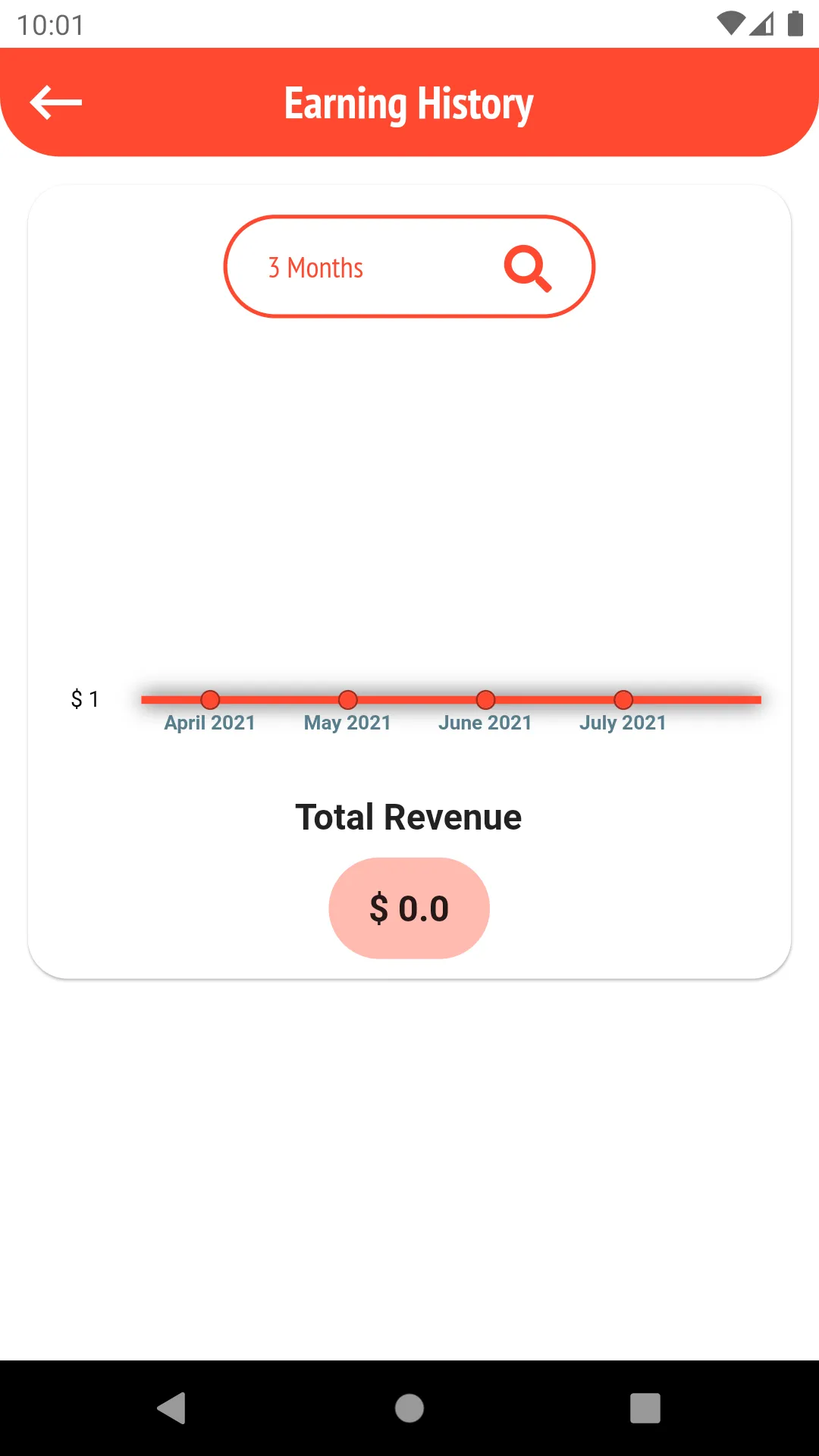
Task: Select the May 2021 data point
Action: pyautogui.click(x=348, y=699)
